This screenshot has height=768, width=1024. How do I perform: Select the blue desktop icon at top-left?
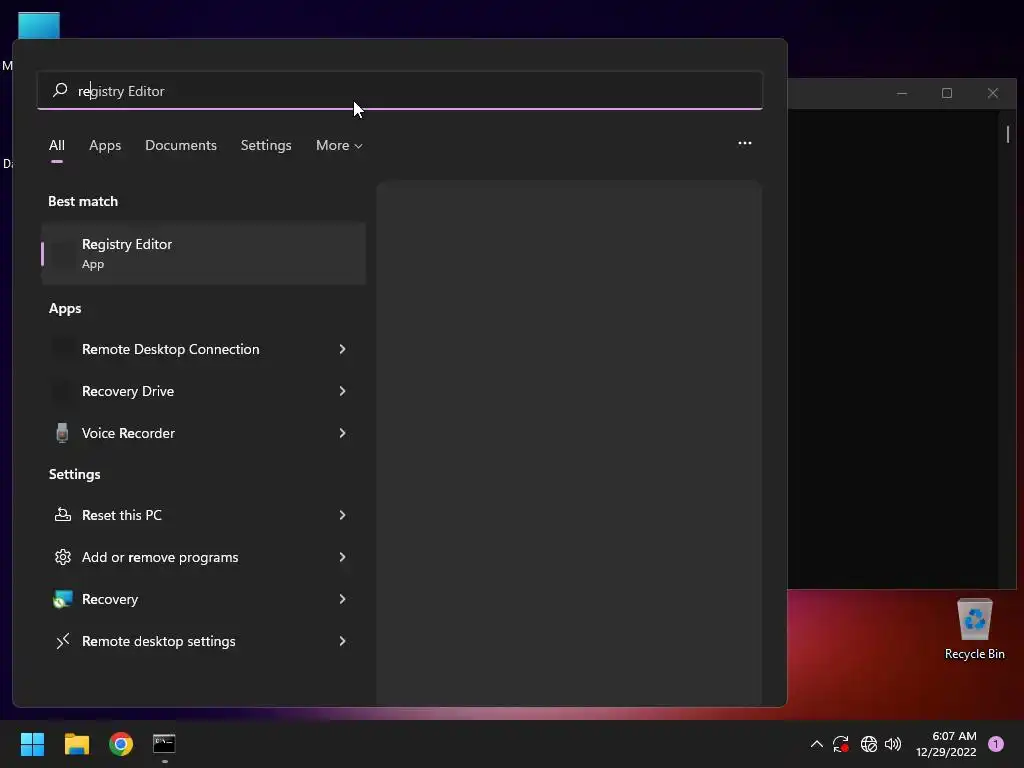click(39, 25)
